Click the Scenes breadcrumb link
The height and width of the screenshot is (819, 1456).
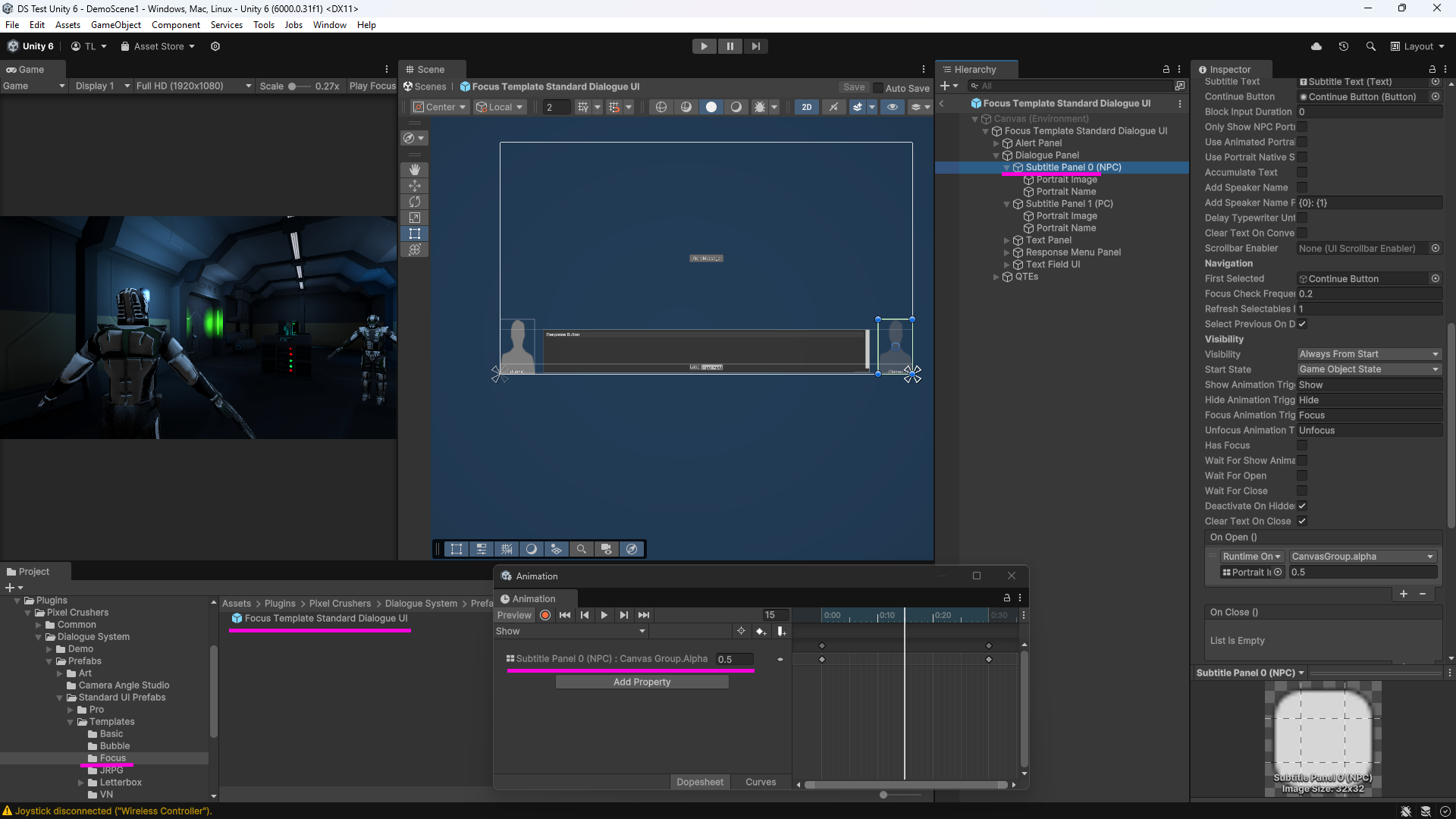point(425,86)
